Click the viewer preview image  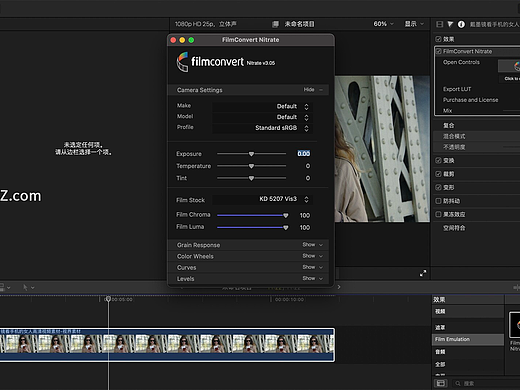(x=382, y=149)
